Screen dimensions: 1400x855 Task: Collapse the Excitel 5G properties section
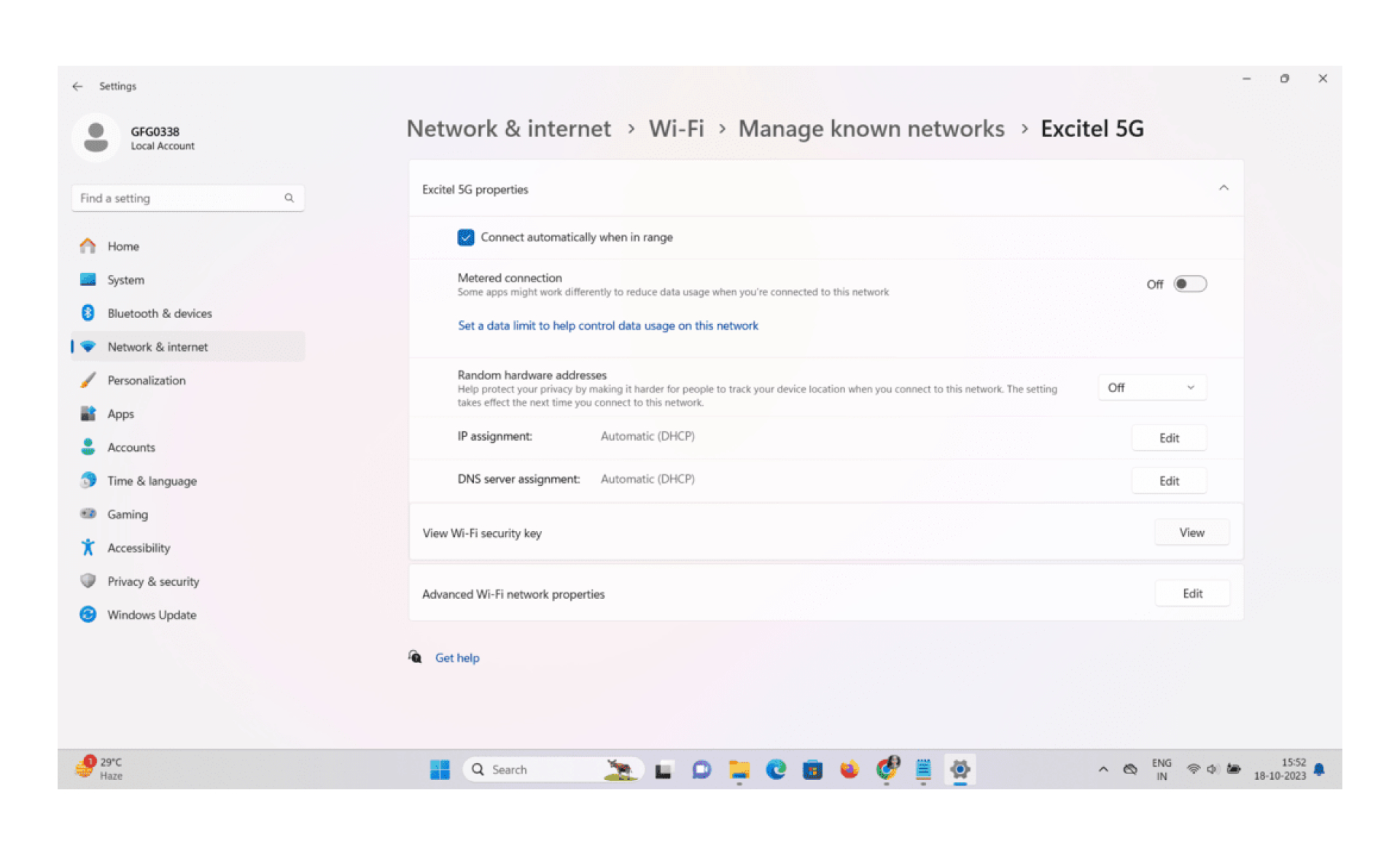[1224, 188]
